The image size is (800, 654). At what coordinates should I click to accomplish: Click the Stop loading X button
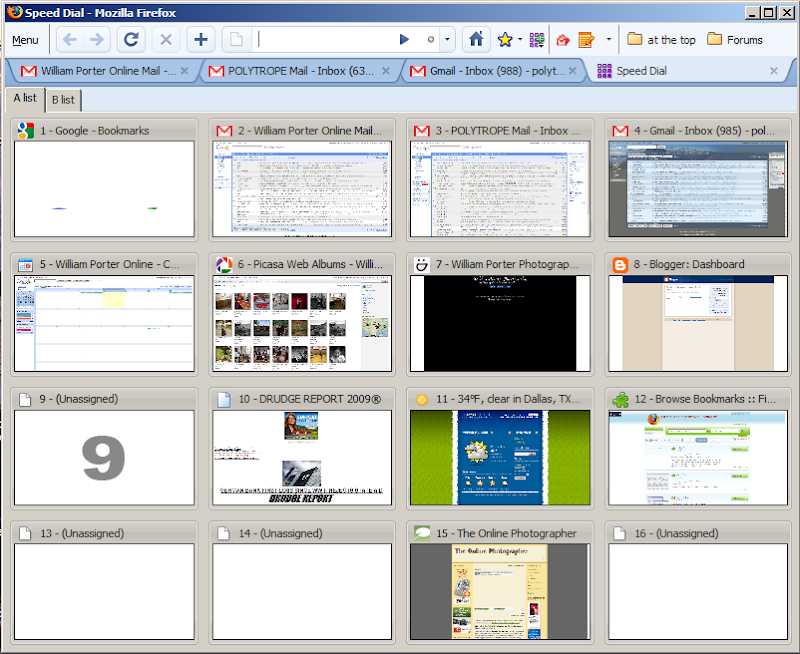coord(166,40)
